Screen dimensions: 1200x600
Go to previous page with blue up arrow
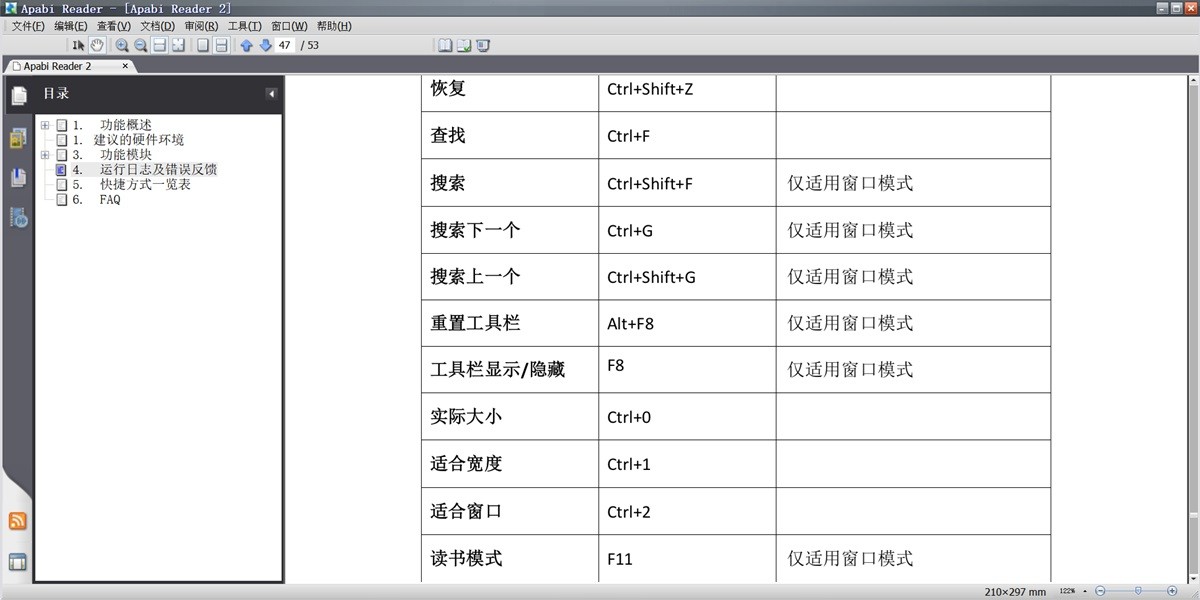248,45
